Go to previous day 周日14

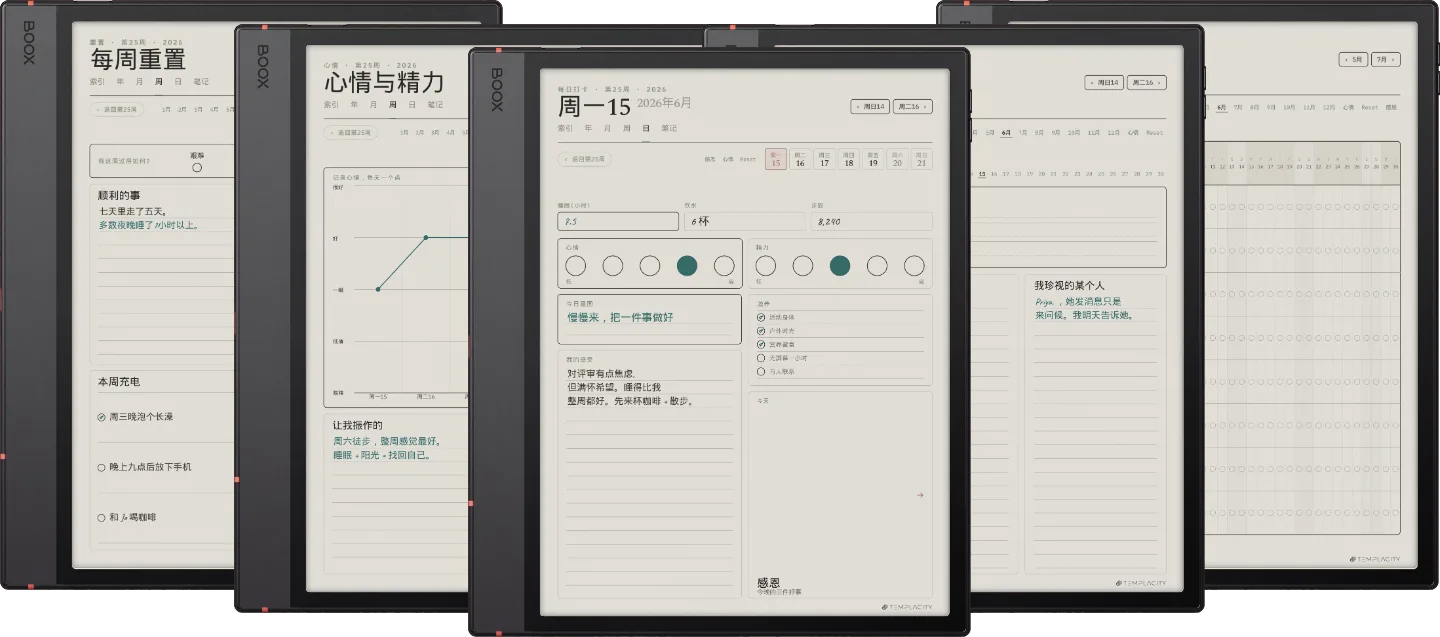(870, 106)
